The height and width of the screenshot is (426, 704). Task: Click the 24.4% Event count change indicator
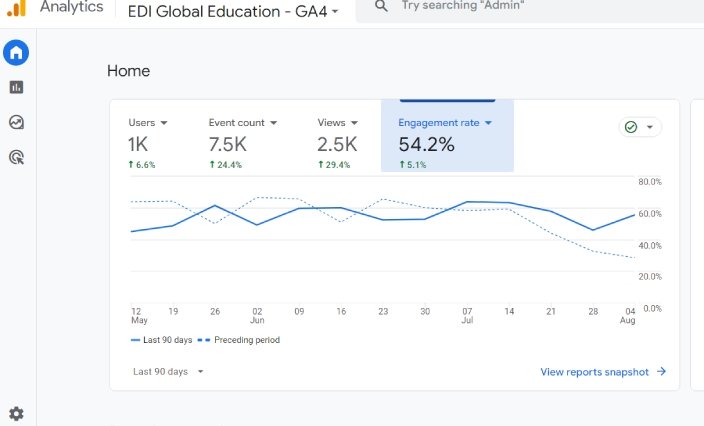[225, 165]
